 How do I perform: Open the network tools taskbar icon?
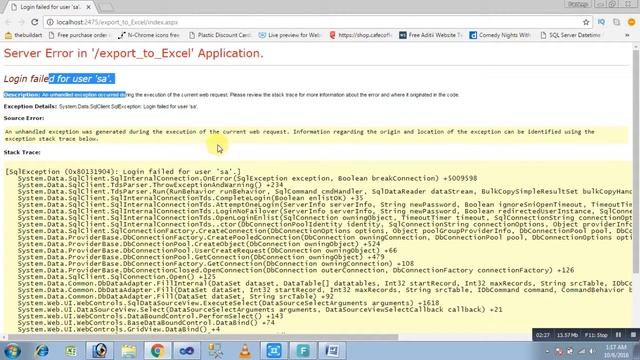pos(216,351)
